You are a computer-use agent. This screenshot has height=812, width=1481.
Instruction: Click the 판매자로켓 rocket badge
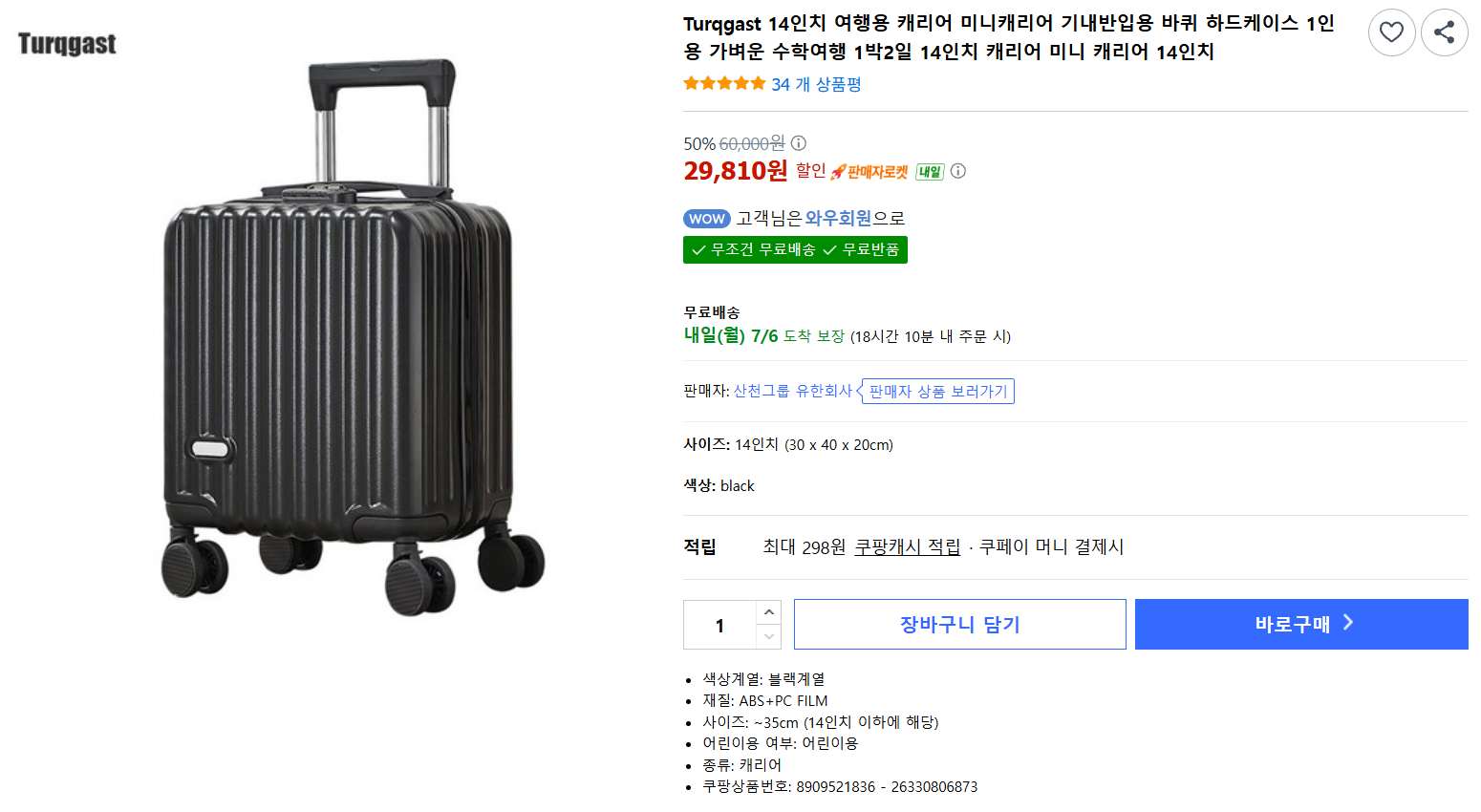click(869, 172)
